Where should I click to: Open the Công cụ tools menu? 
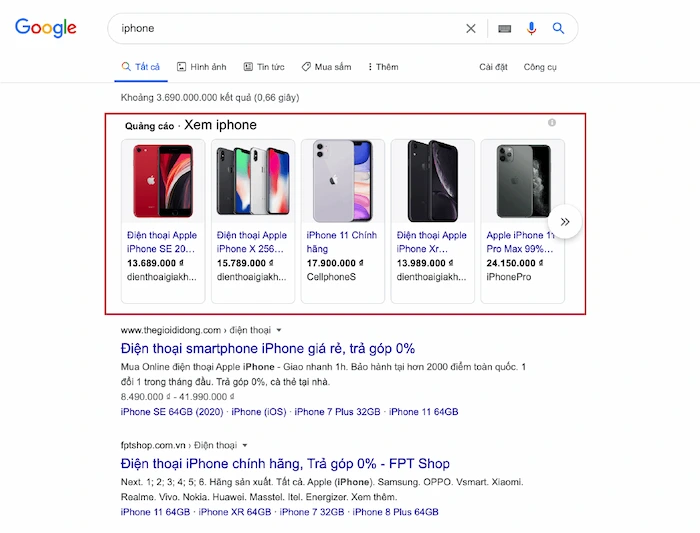[540, 67]
